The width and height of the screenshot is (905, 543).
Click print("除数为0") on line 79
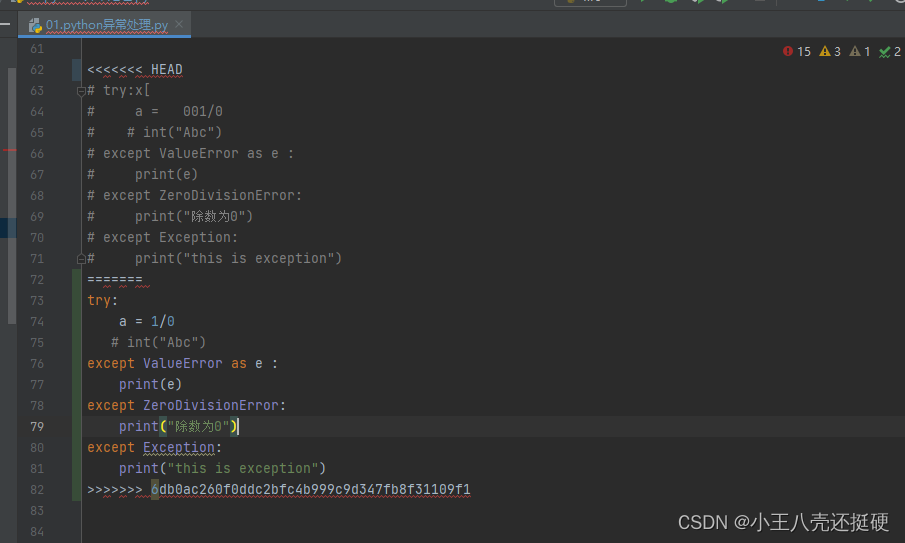pos(178,426)
